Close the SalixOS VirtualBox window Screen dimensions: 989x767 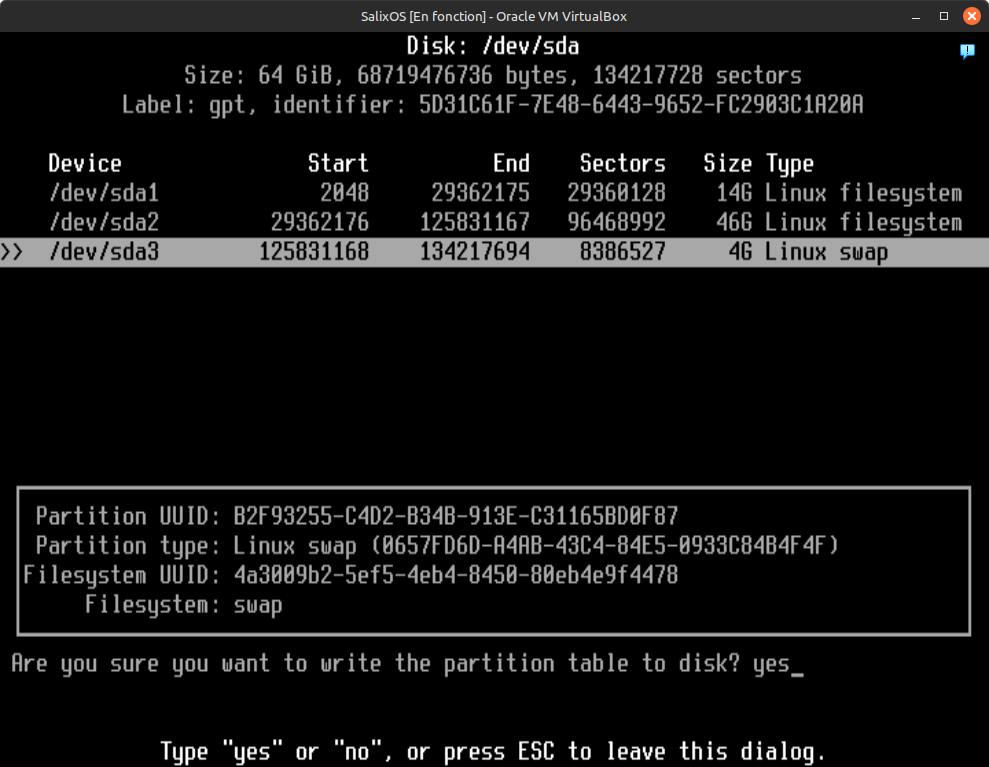970,16
